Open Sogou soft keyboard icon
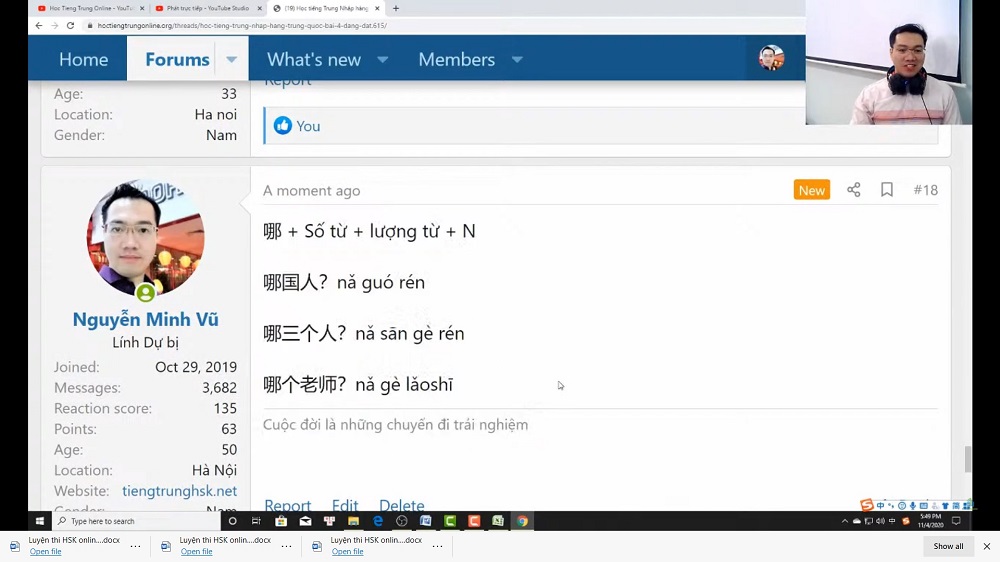The width and height of the screenshot is (1000, 562). tap(923, 505)
